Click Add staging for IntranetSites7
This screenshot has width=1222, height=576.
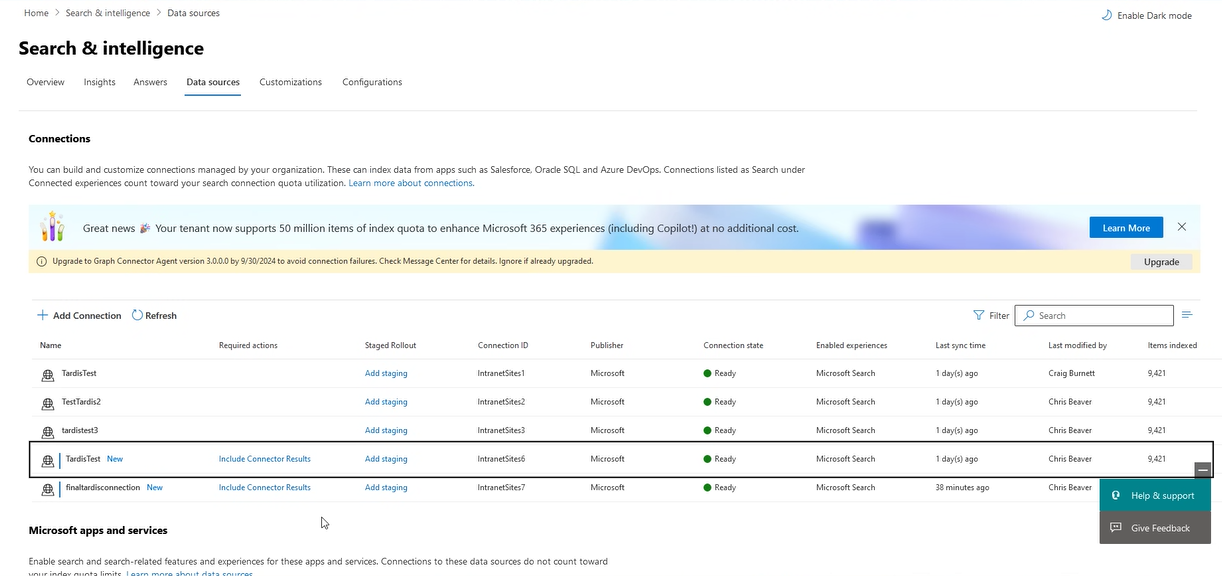point(386,487)
